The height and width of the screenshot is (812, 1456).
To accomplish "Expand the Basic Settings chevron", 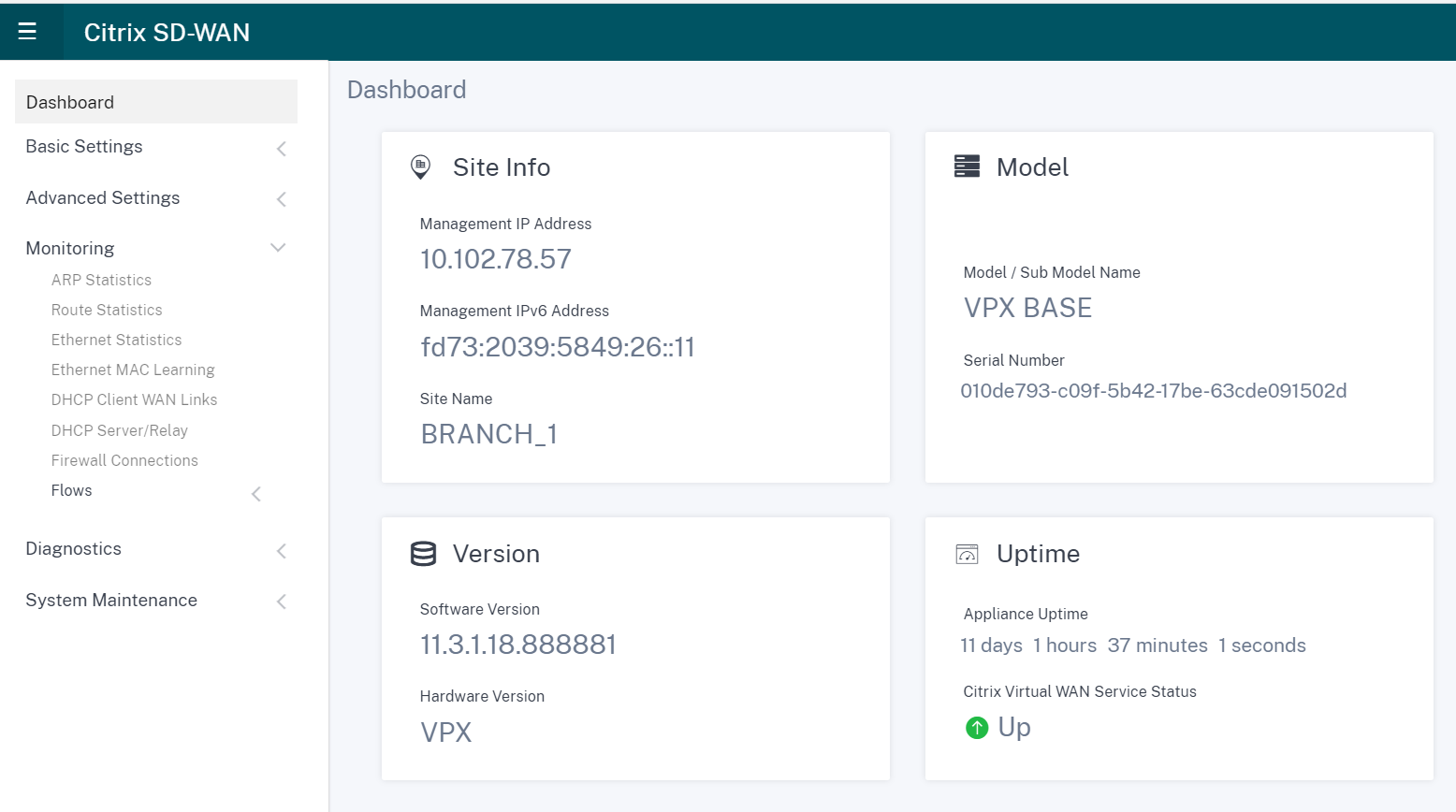I will 282,149.
